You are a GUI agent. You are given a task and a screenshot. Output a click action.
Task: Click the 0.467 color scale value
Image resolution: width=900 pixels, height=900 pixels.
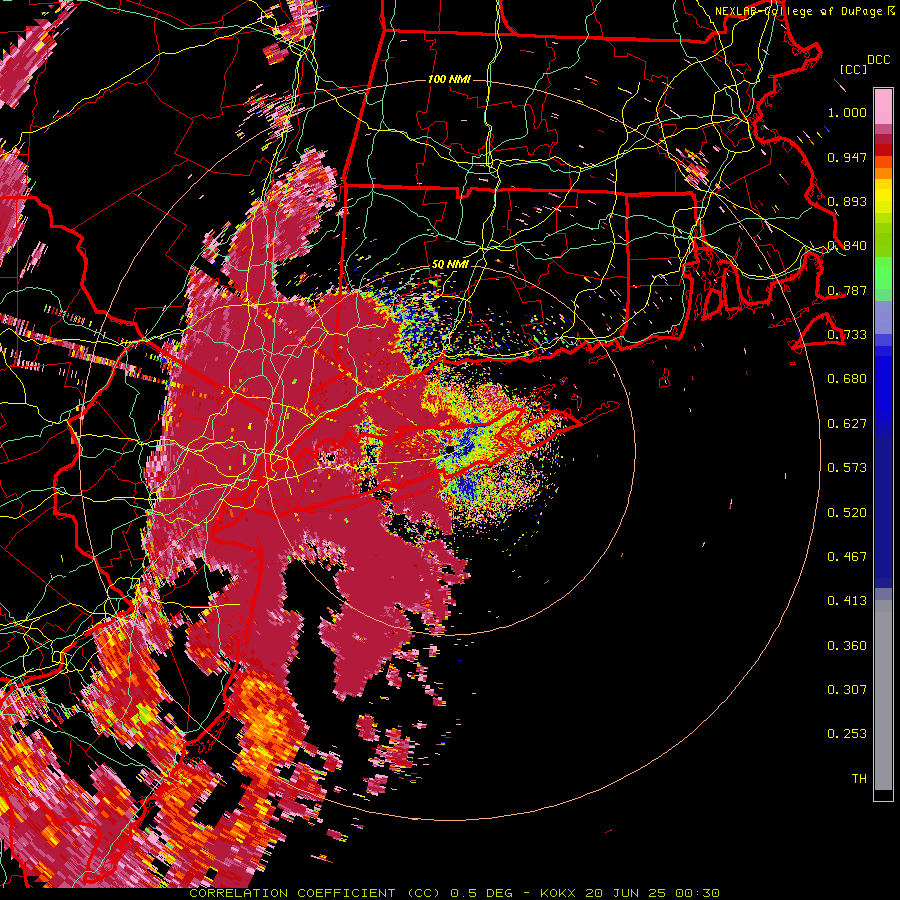click(847, 557)
